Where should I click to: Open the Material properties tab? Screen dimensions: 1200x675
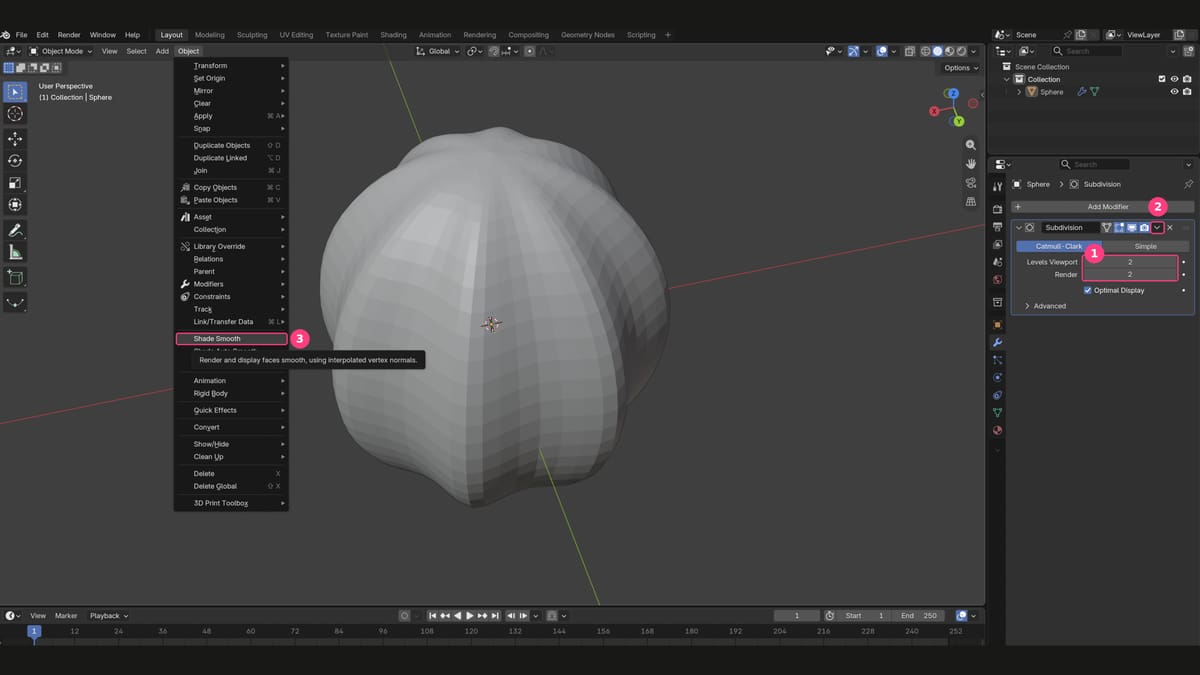coord(997,430)
